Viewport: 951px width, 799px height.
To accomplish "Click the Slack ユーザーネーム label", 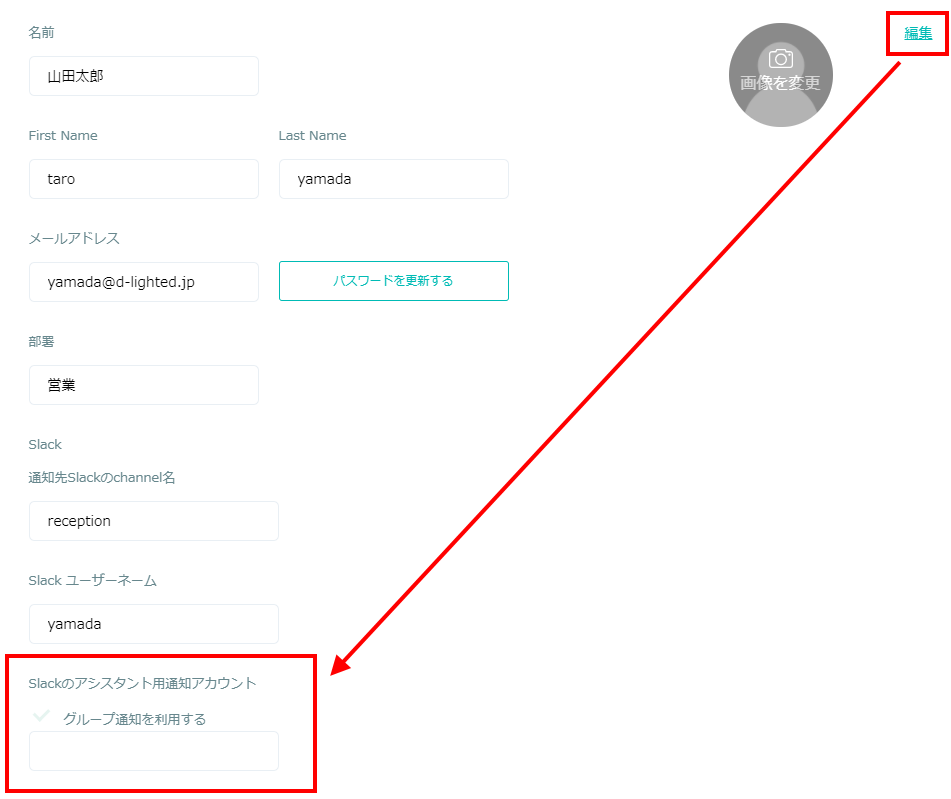I will [x=93, y=581].
